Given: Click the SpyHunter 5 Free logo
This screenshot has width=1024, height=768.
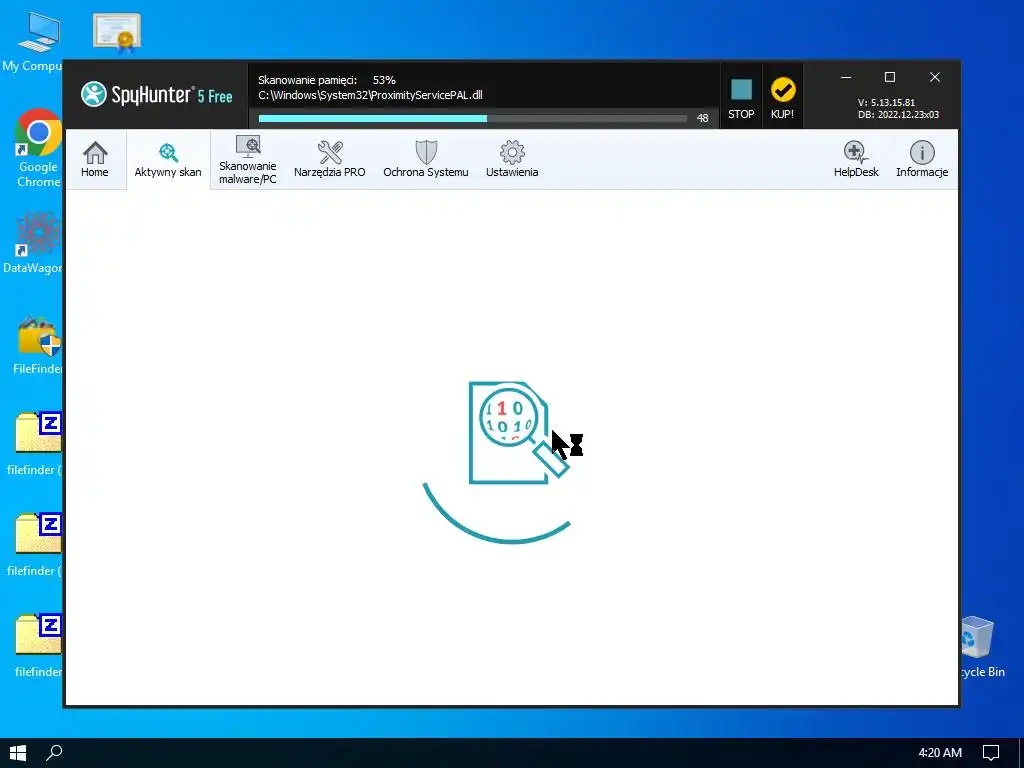Looking at the screenshot, I should coord(157,95).
